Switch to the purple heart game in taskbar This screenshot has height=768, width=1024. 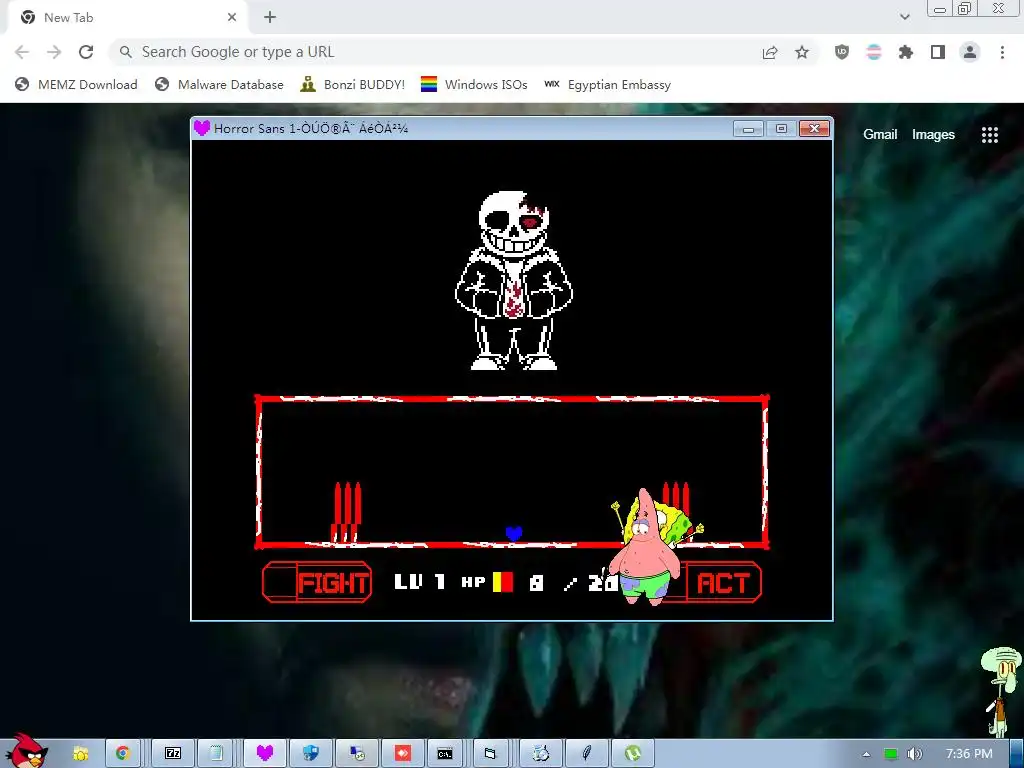[x=264, y=754]
